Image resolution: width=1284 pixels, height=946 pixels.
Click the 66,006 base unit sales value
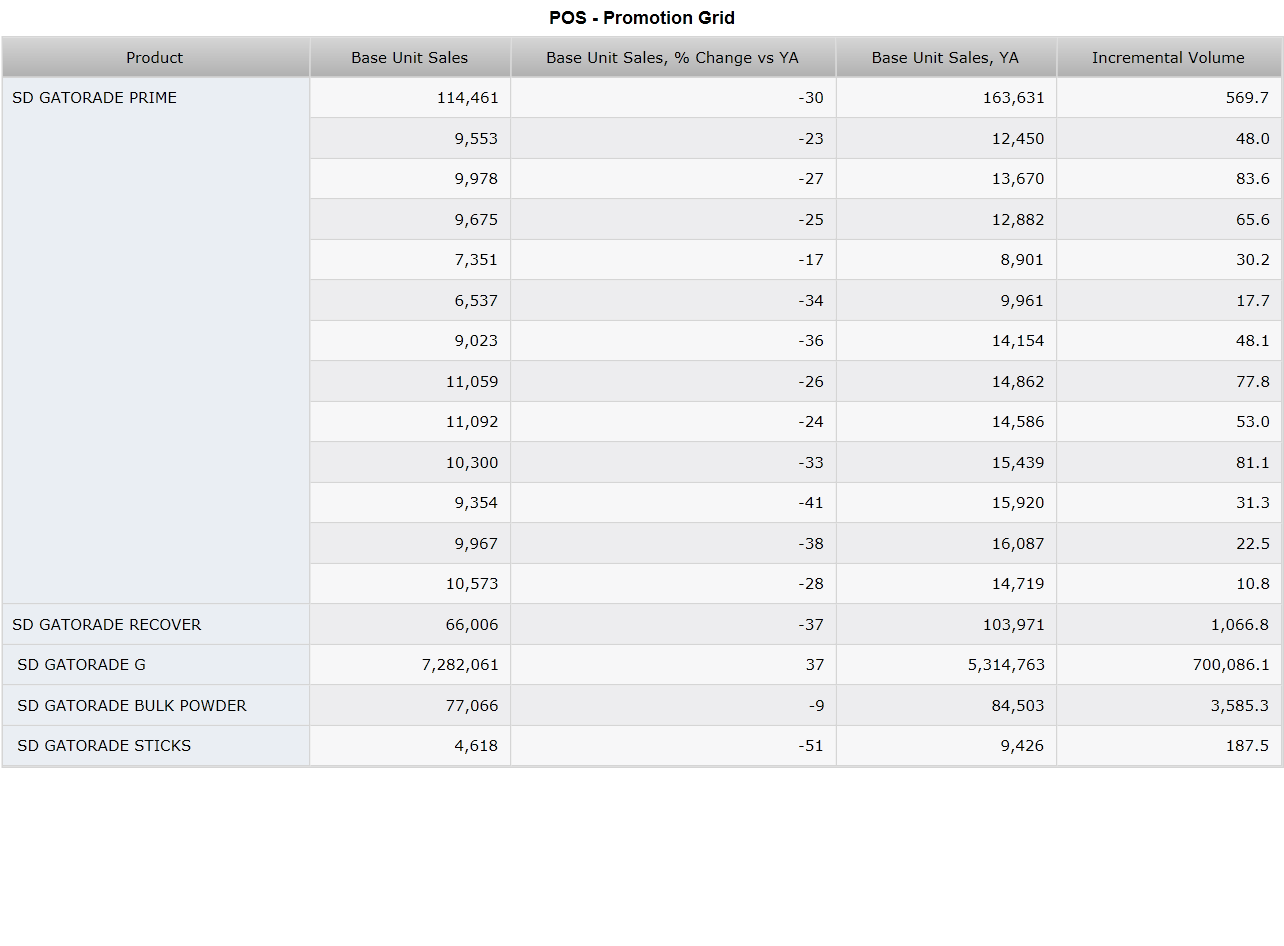coord(410,624)
